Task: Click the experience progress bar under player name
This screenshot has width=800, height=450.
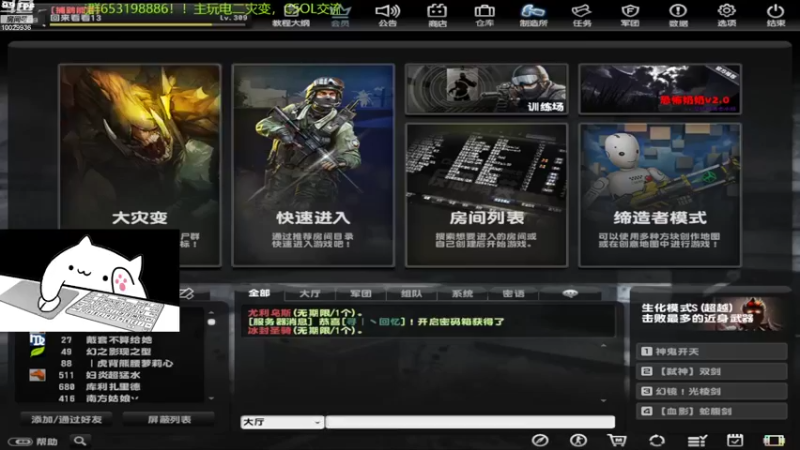Action: [x=148, y=24]
